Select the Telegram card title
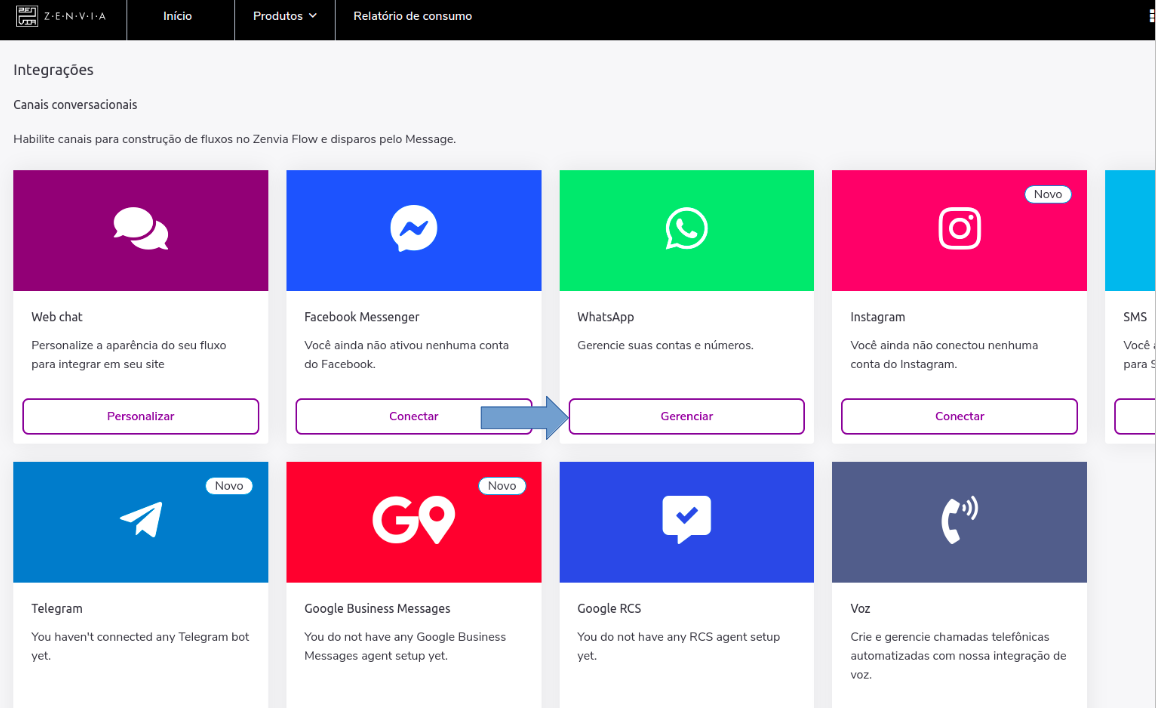 click(x=57, y=609)
